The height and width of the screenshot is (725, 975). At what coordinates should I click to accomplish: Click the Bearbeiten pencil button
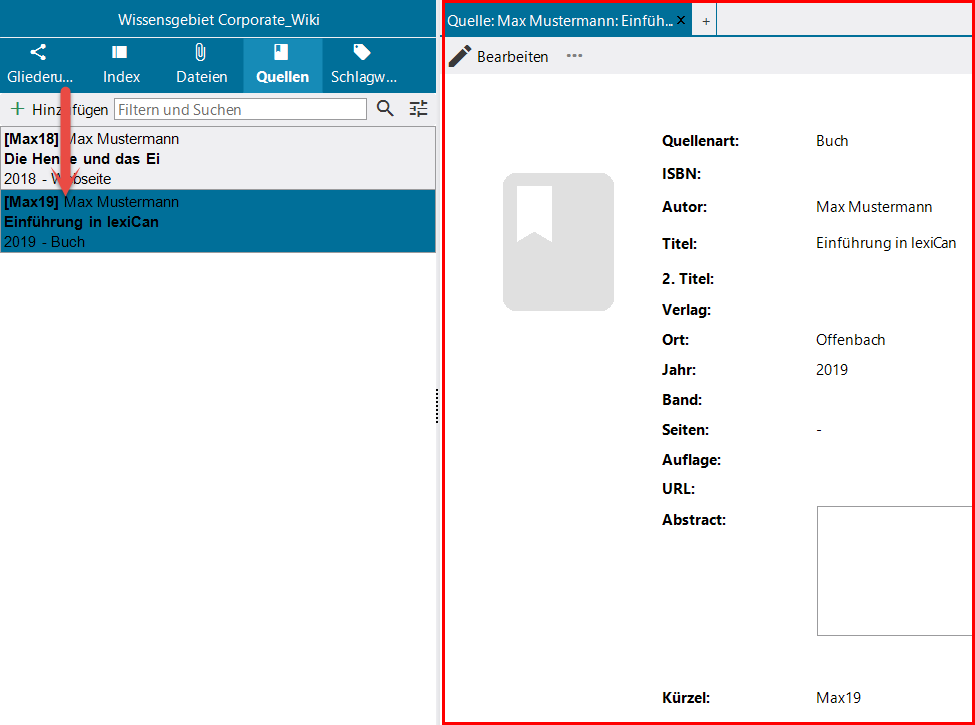pos(499,56)
